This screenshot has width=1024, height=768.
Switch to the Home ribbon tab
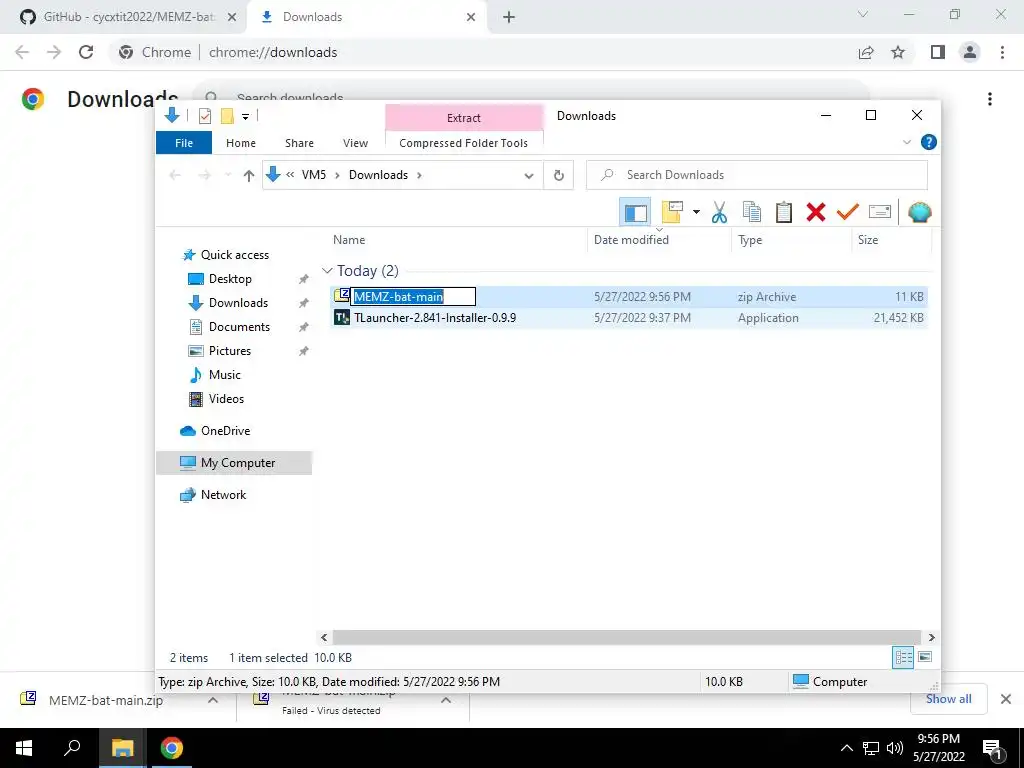pyautogui.click(x=241, y=143)
